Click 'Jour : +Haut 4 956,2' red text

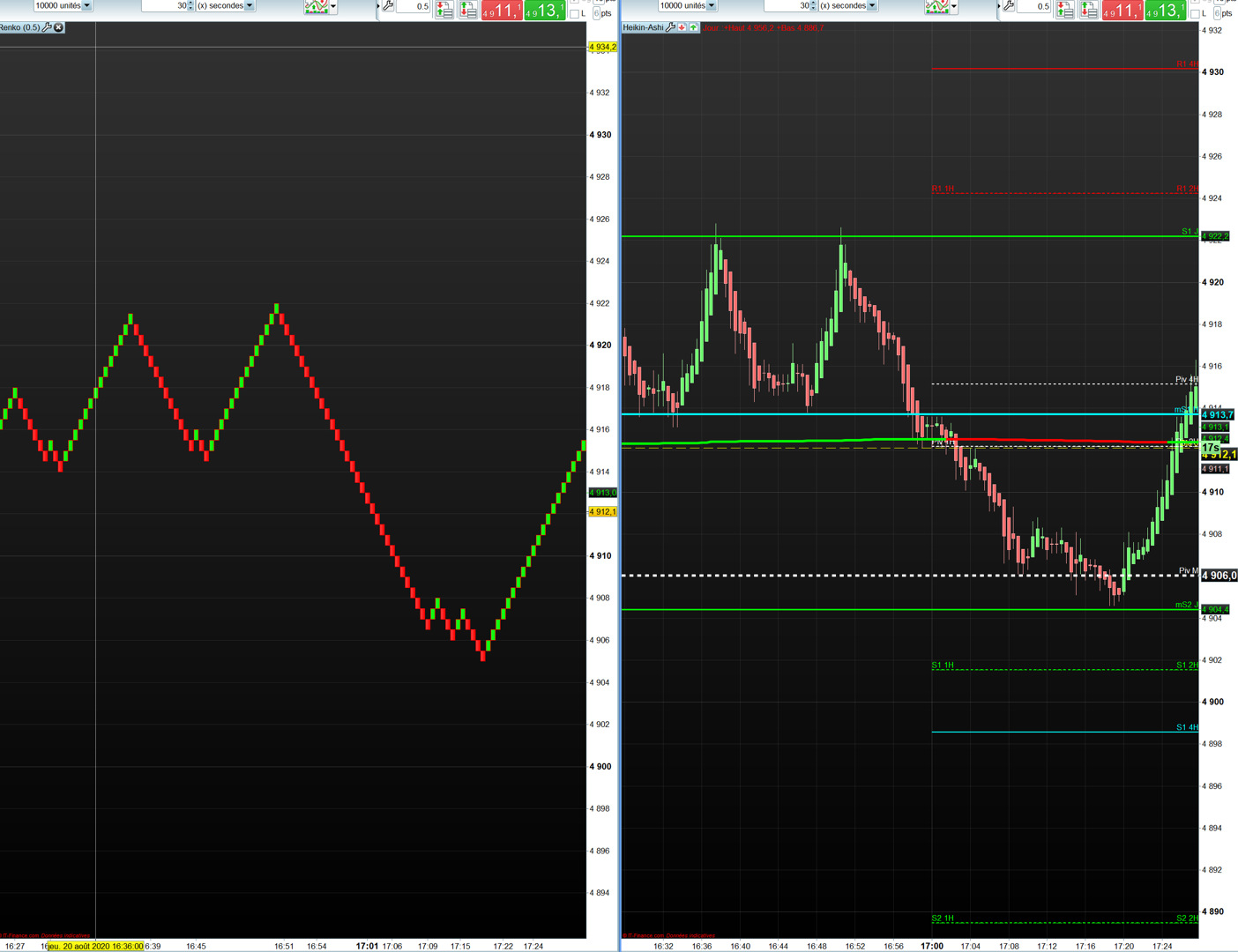point(737,28)
